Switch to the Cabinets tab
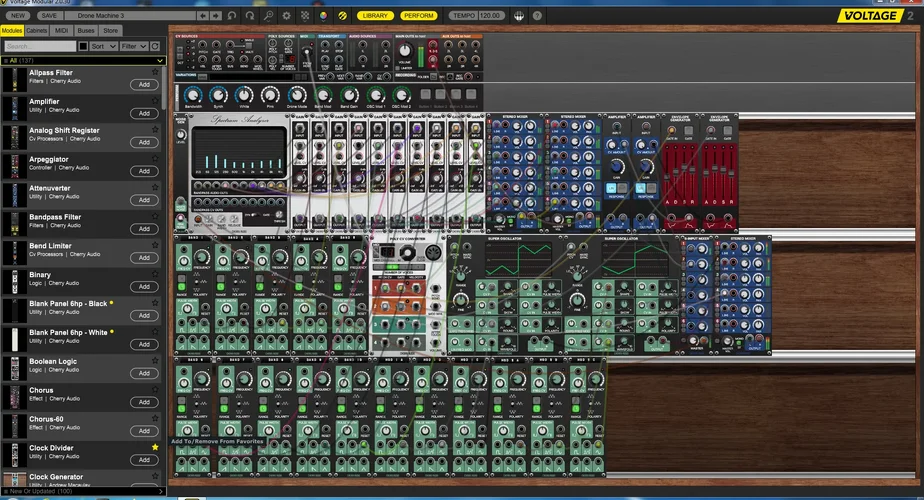Image resolution: width=924 pixels, height=500 pixels. tap(37, 31)
